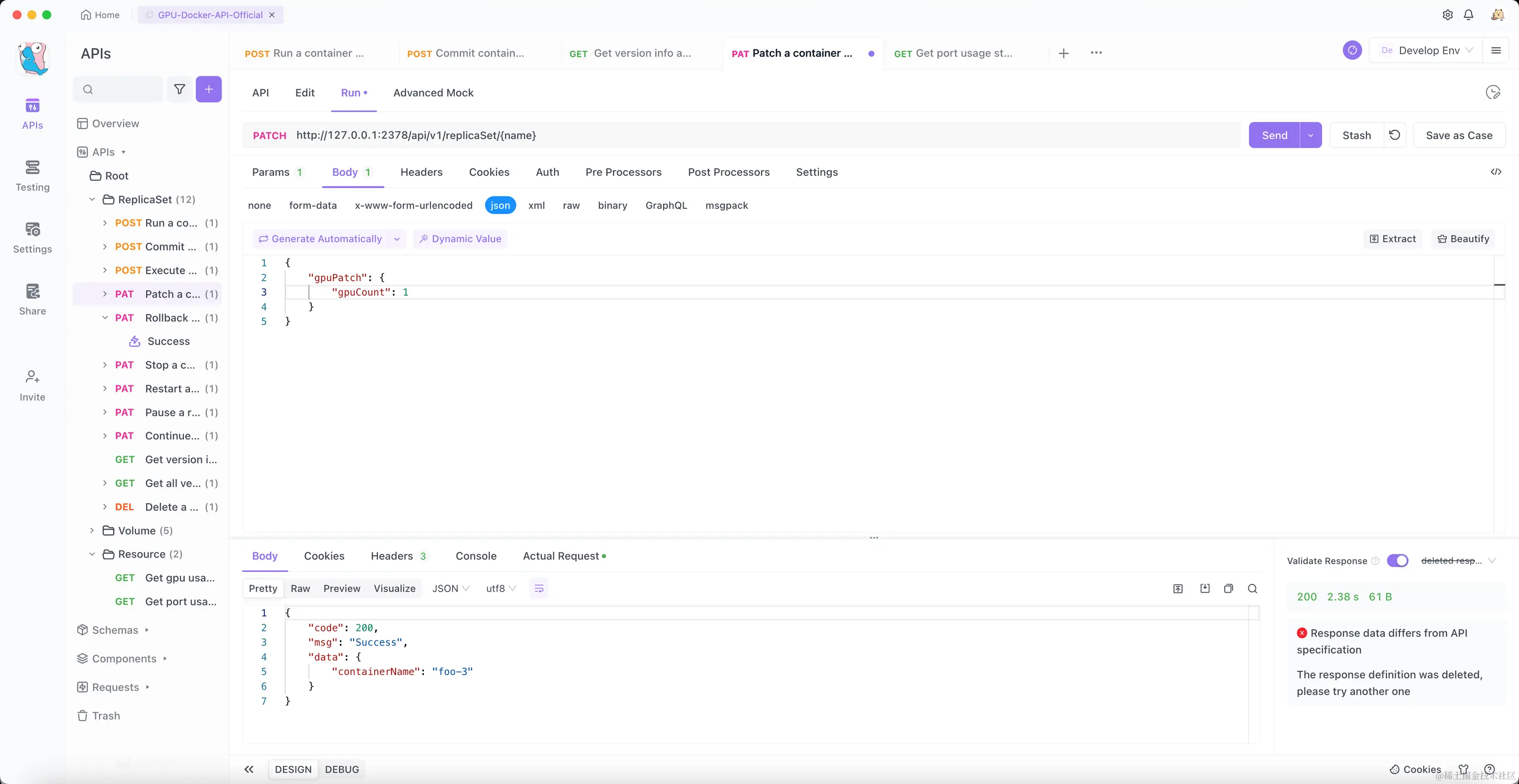1519x784 pixels.
Task: Open the Trash item
Action: (x=99, y=716)
